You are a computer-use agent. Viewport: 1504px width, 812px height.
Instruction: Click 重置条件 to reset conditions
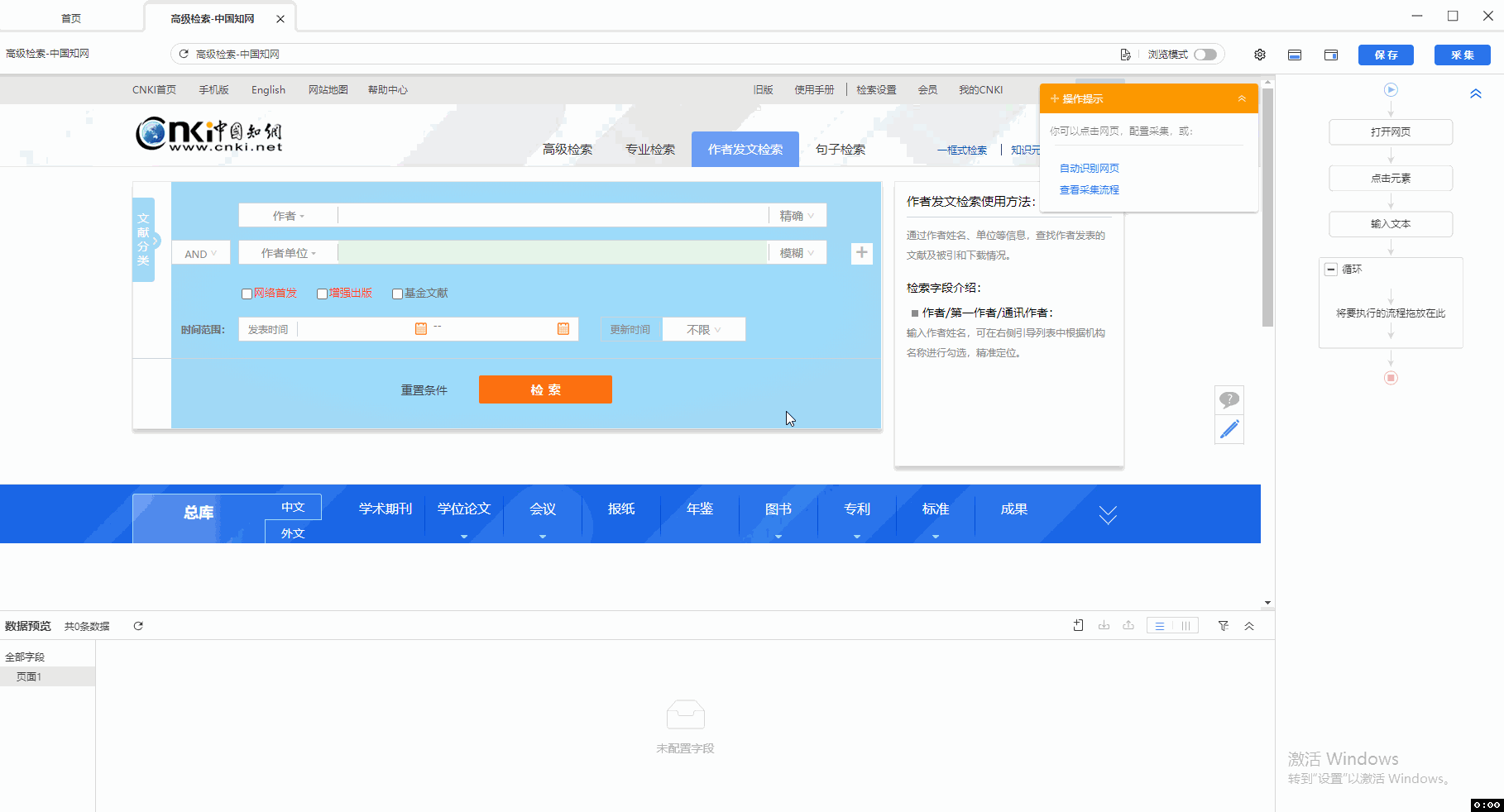424,390
